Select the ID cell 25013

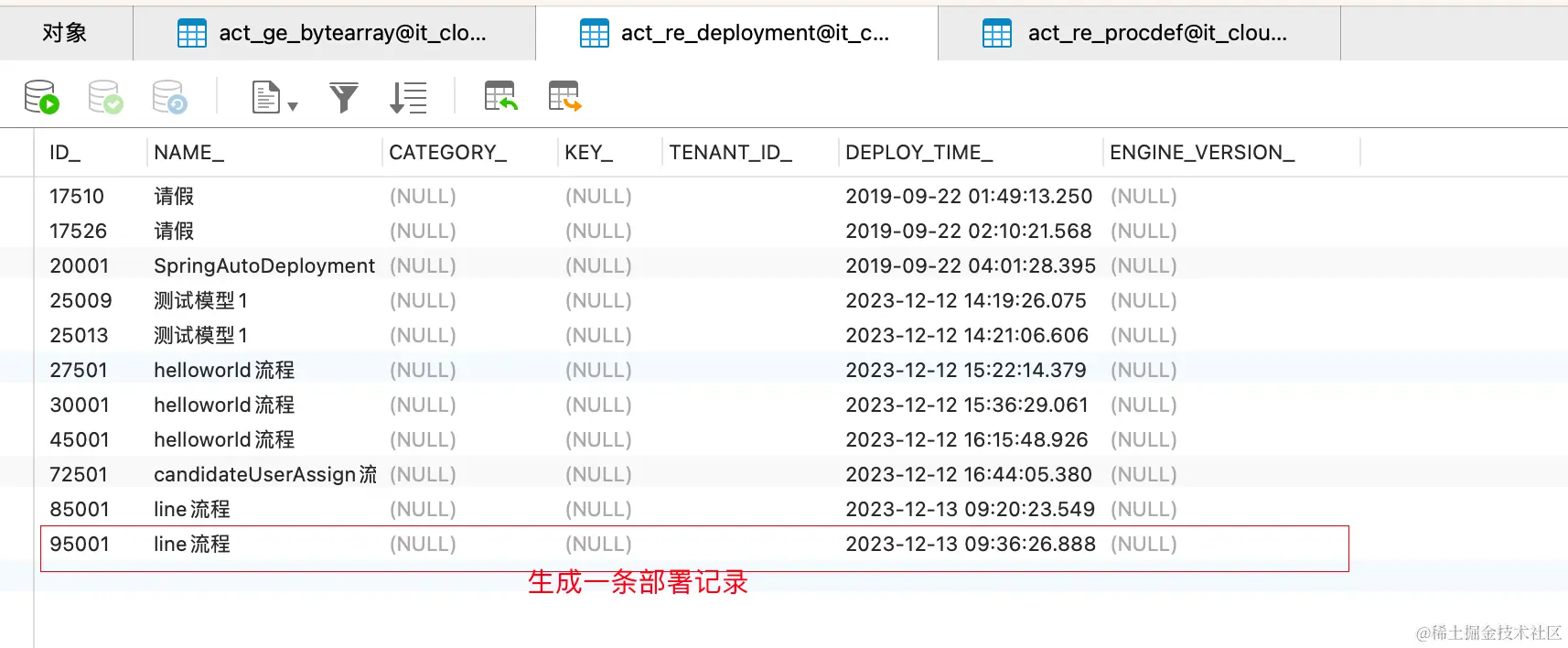pyautogui.click(x=79, y=336)
